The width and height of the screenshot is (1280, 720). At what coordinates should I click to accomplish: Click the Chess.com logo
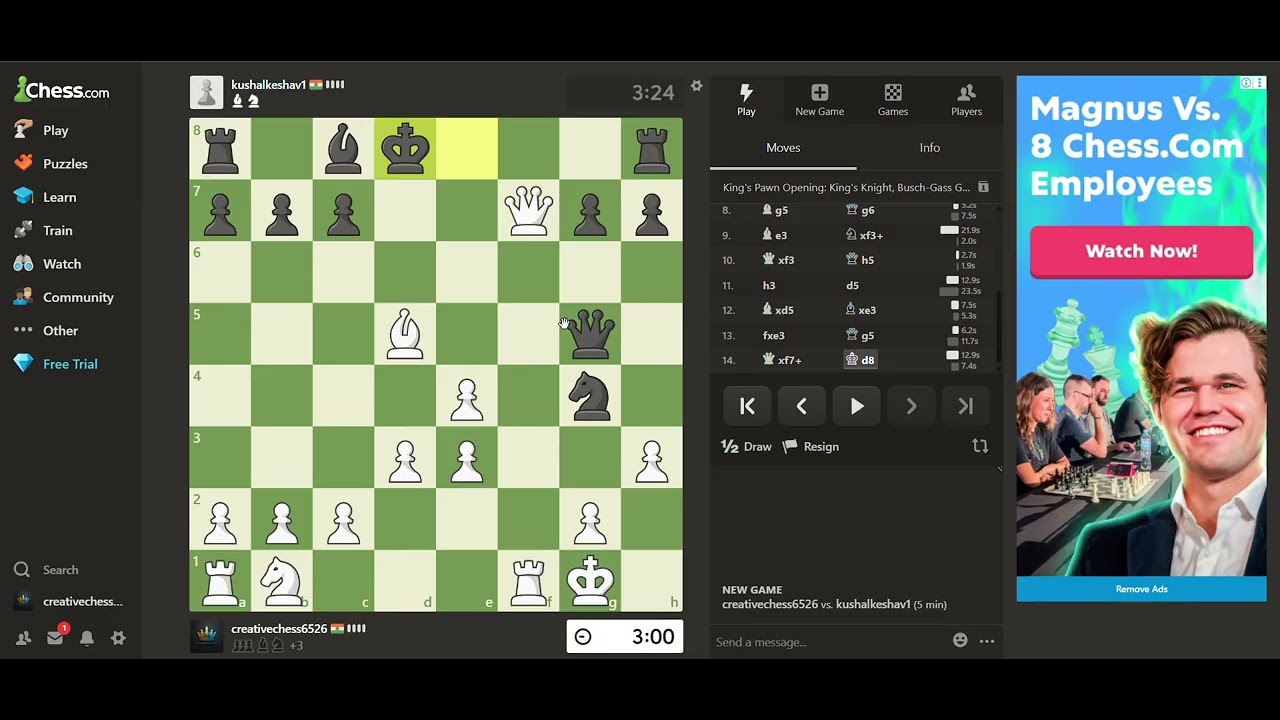pos(62,91)
